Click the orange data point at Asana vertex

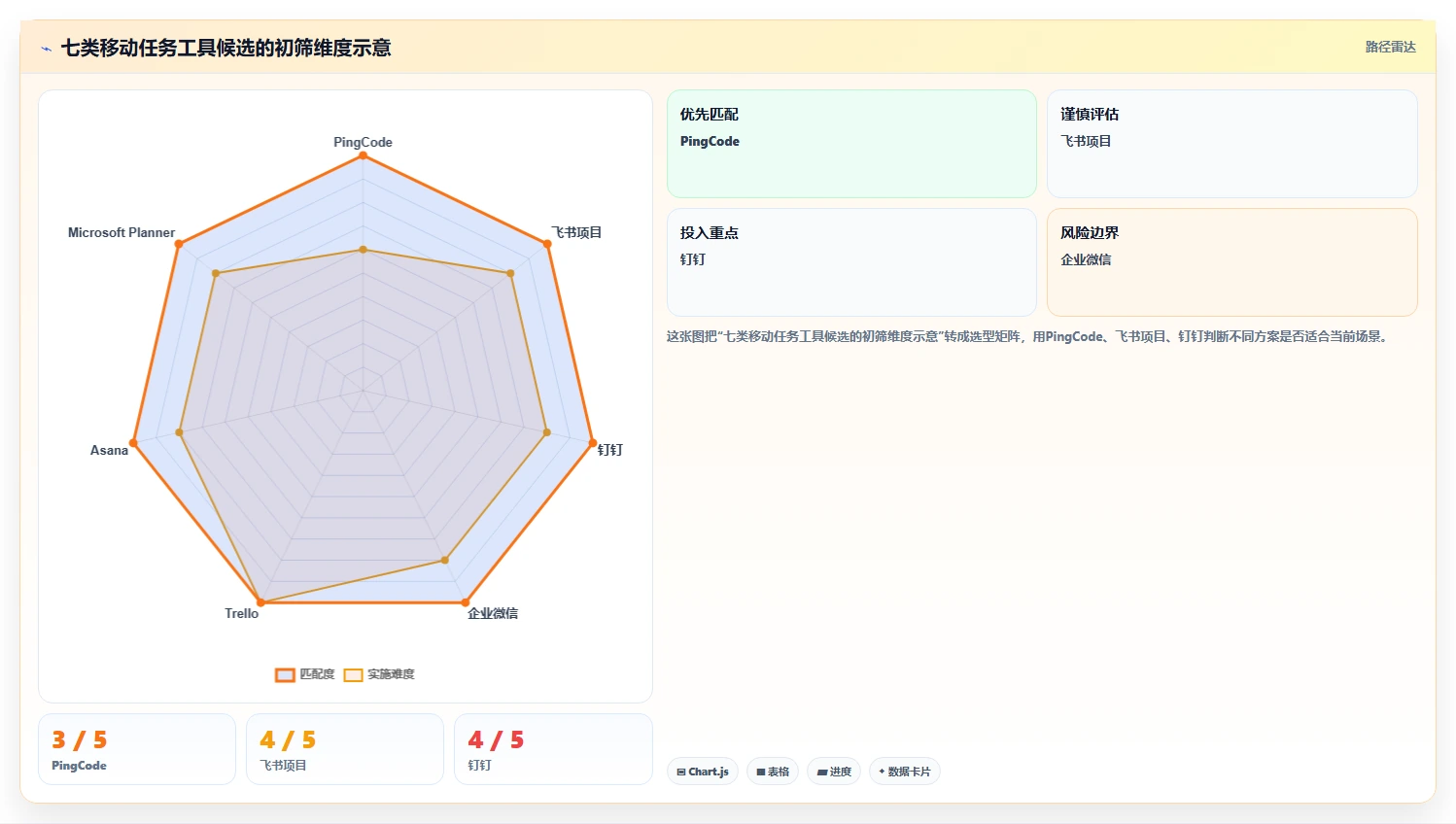(133, 443)
